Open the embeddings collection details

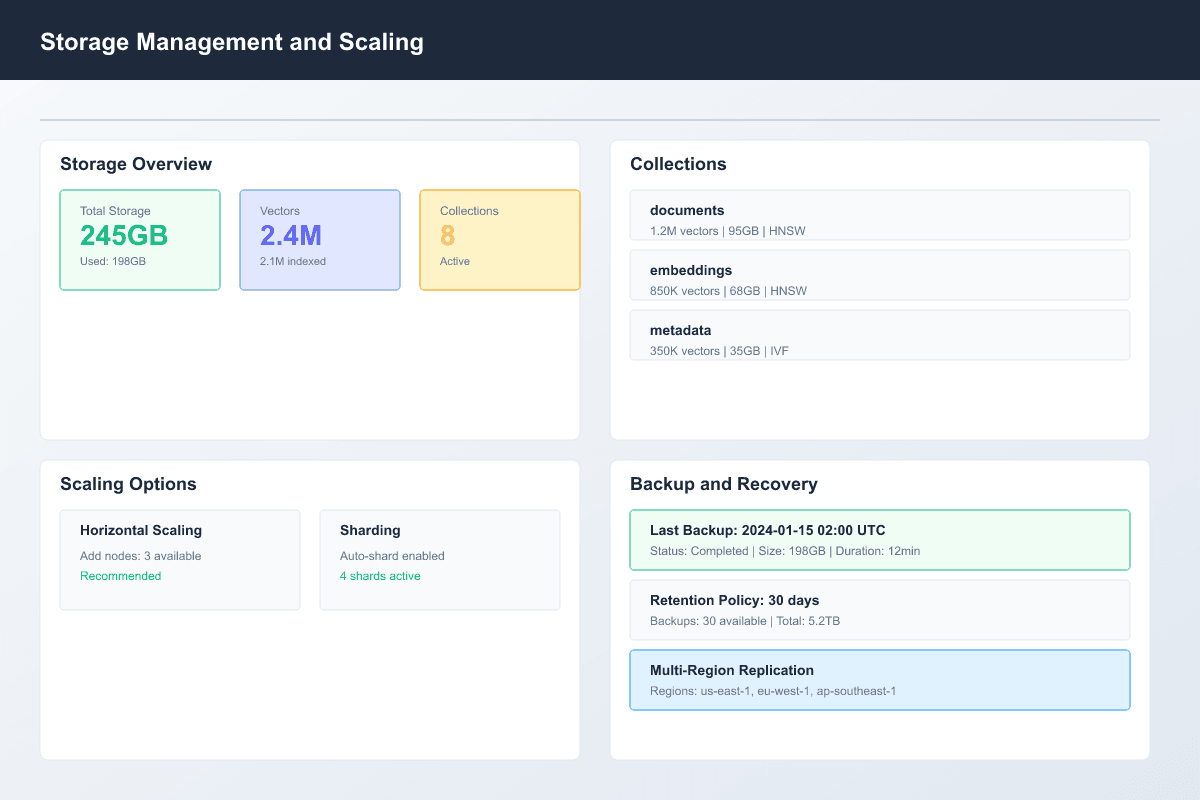tap(880, 275)
